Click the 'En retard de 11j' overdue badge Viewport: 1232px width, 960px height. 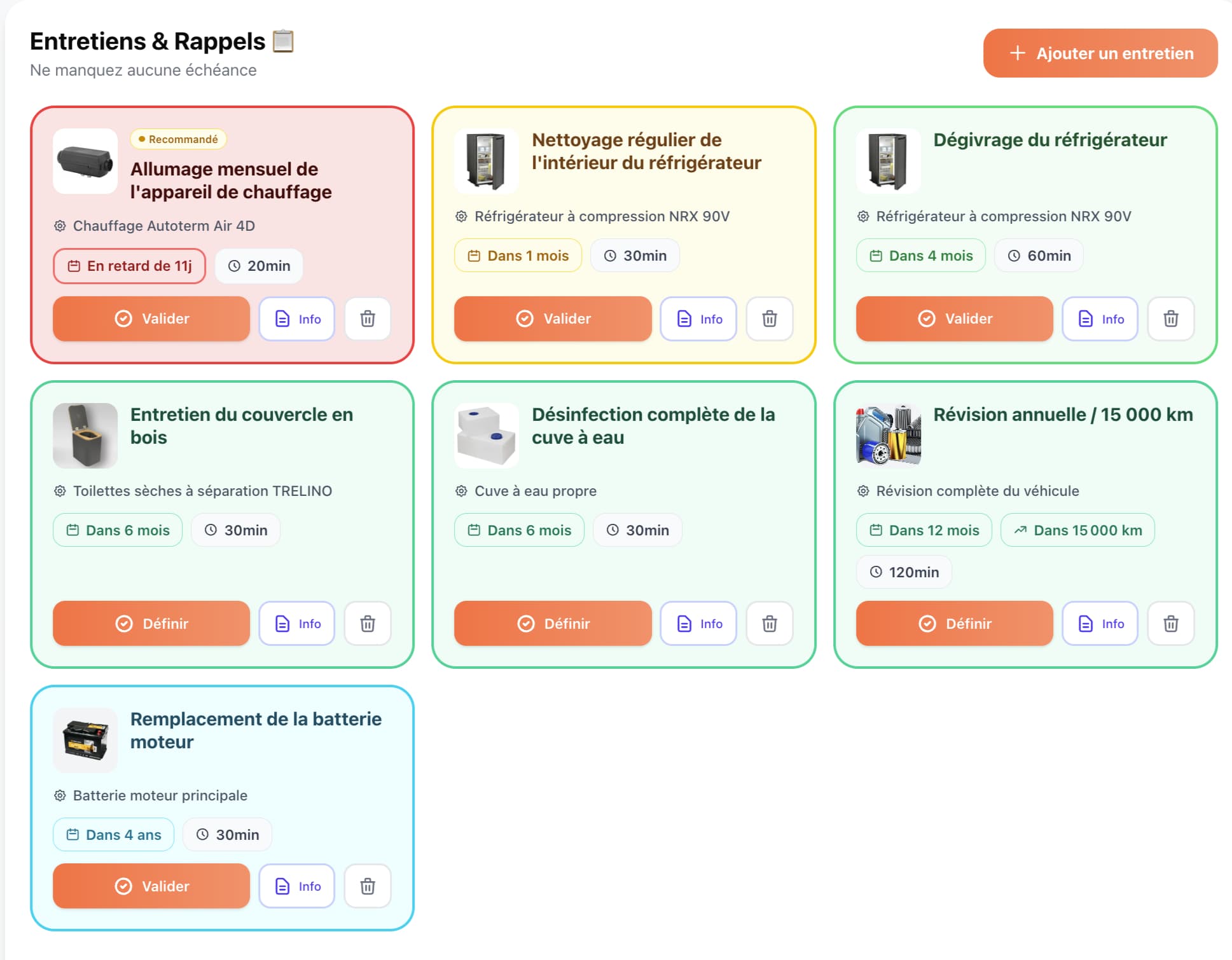pyautogui.click(x=130, y=266)
